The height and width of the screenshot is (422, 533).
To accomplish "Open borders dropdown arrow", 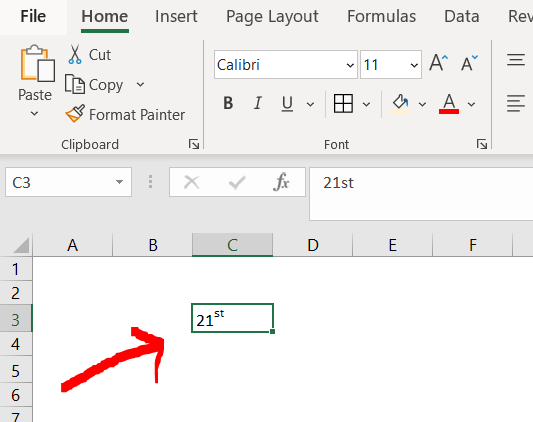I will (366, 104).
